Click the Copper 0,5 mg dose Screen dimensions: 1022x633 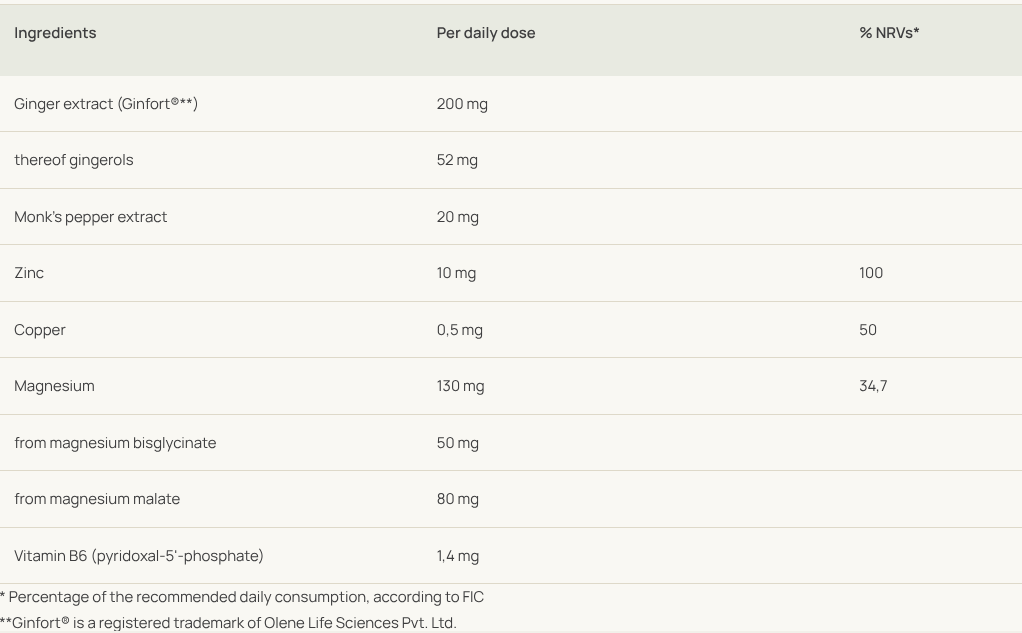pos(460,330)
